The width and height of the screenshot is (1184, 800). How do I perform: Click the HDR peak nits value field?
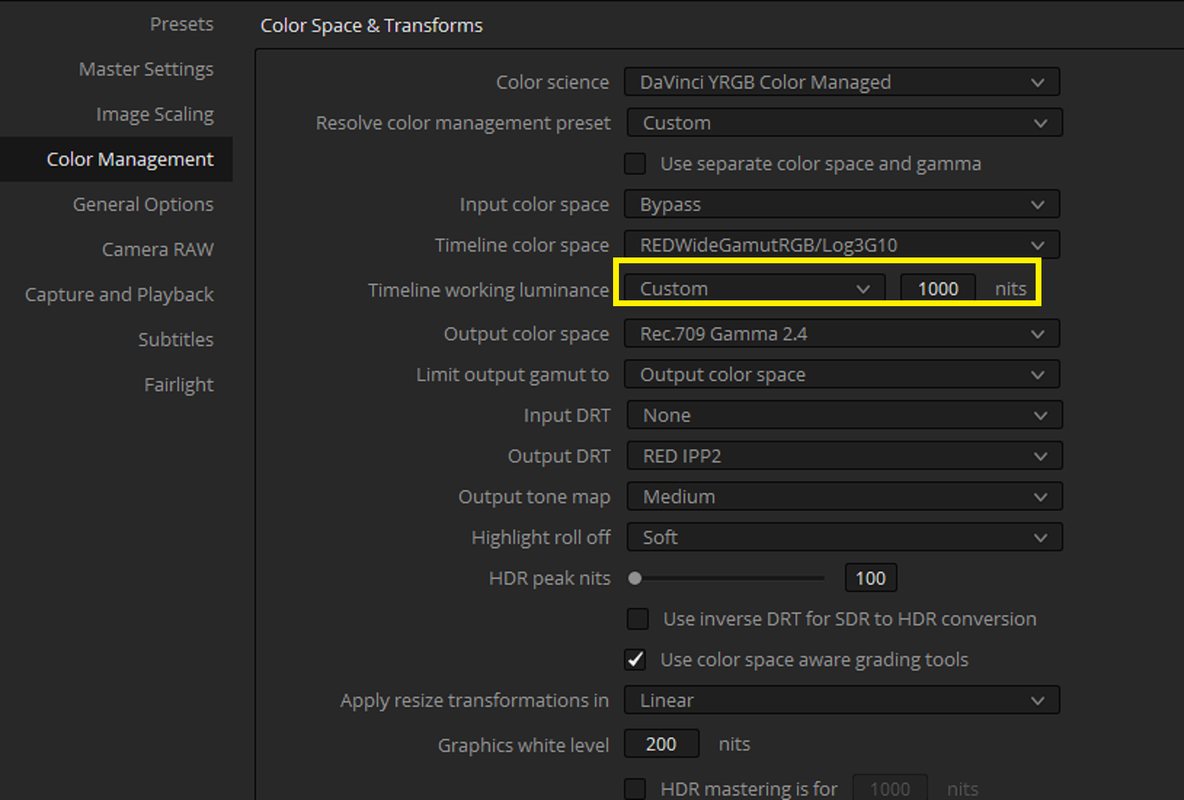[x=871, y=579]
